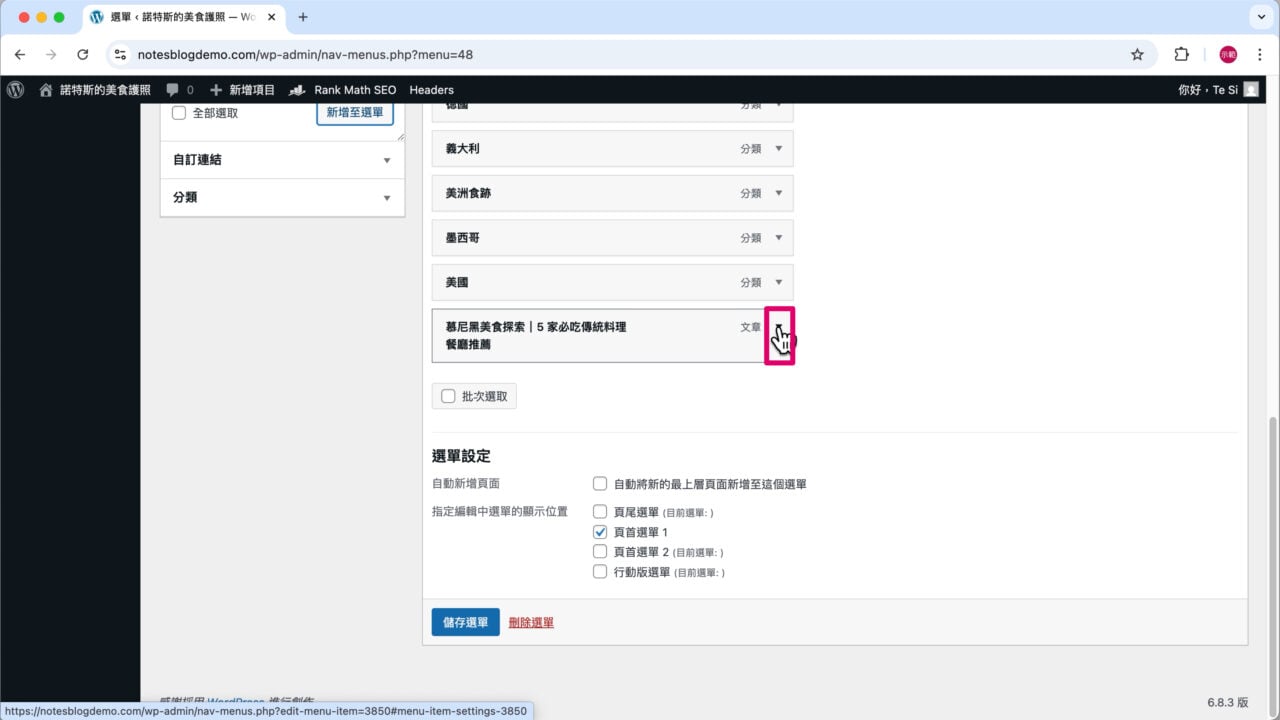The width and height of the screenshot is (1280, 720).
Task: Click the browser page reload icon
Action: [83, 55]
